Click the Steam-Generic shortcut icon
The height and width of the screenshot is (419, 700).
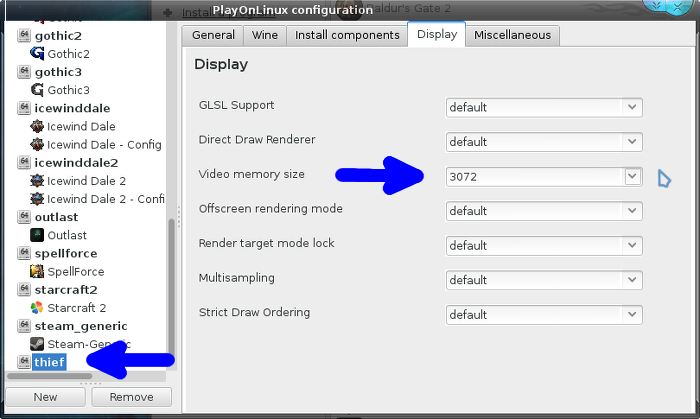[37, 344]
